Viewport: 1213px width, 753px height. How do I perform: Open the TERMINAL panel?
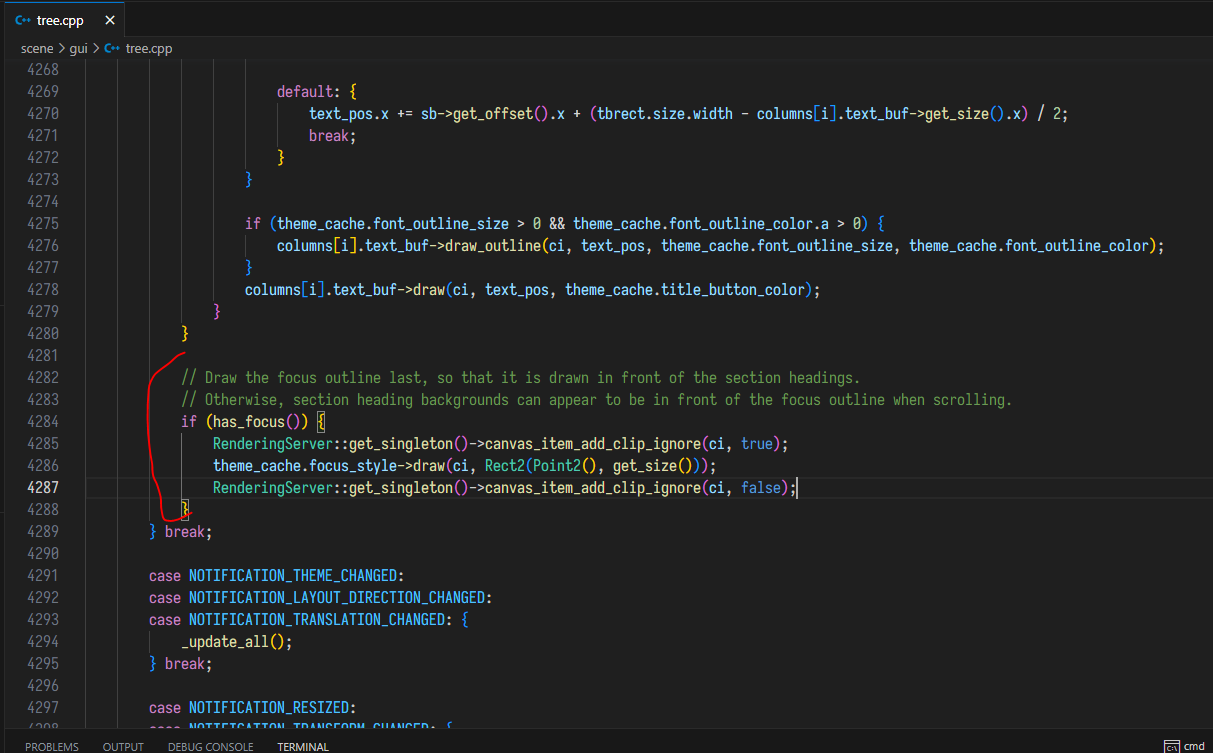click(x=302, y=746)
